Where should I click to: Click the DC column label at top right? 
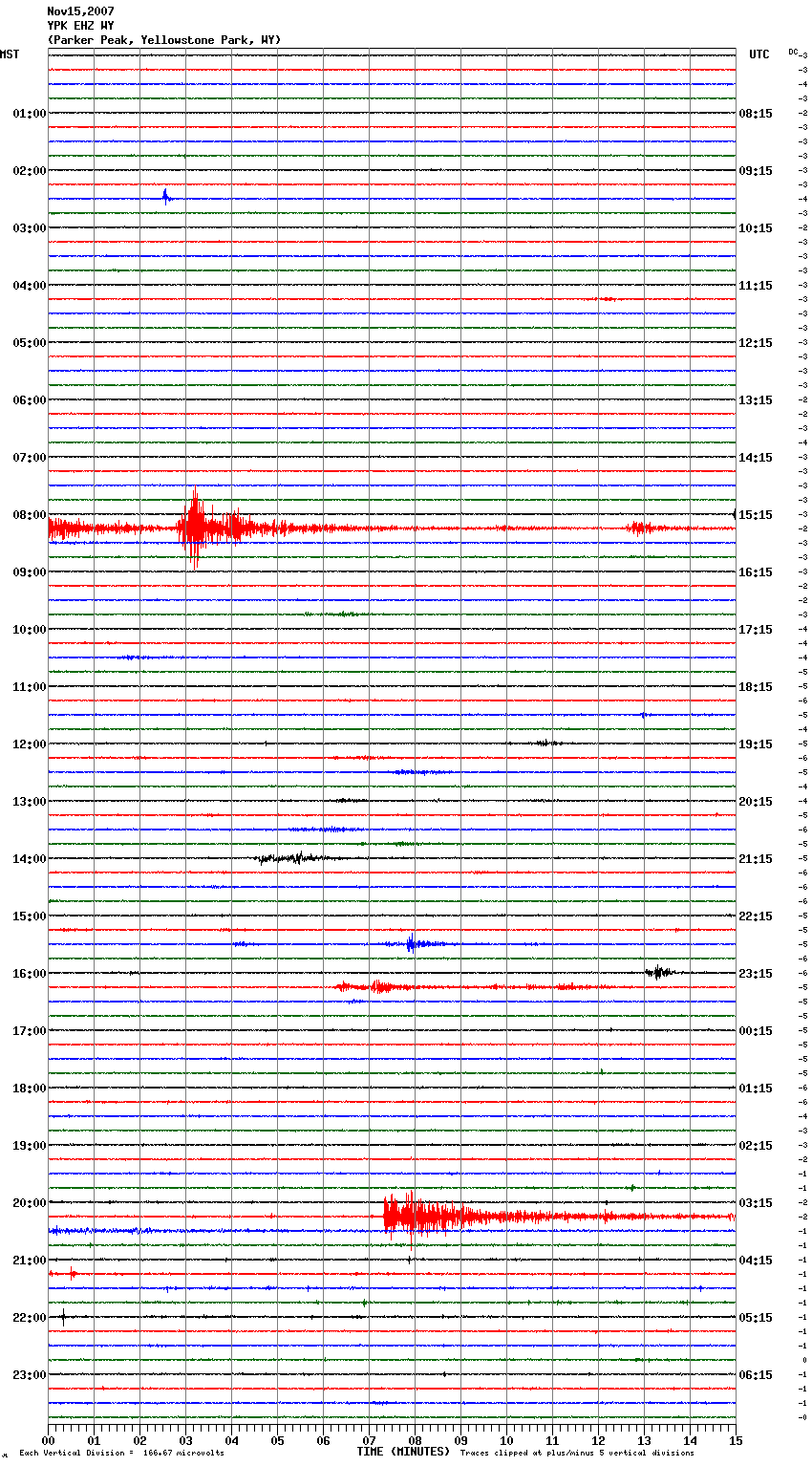[x=793, y=52]
